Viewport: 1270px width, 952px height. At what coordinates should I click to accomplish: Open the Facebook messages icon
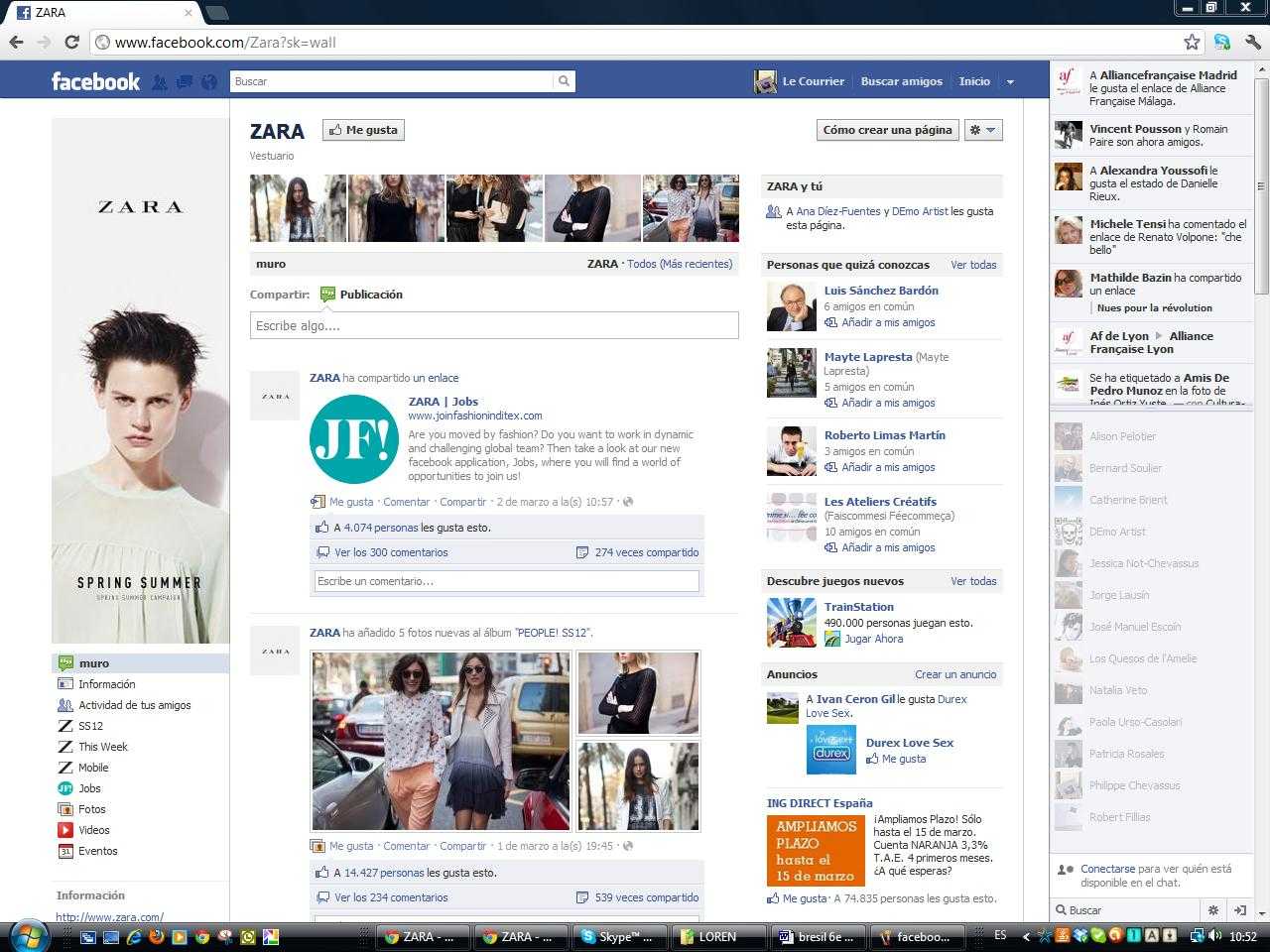coord(184,82)
